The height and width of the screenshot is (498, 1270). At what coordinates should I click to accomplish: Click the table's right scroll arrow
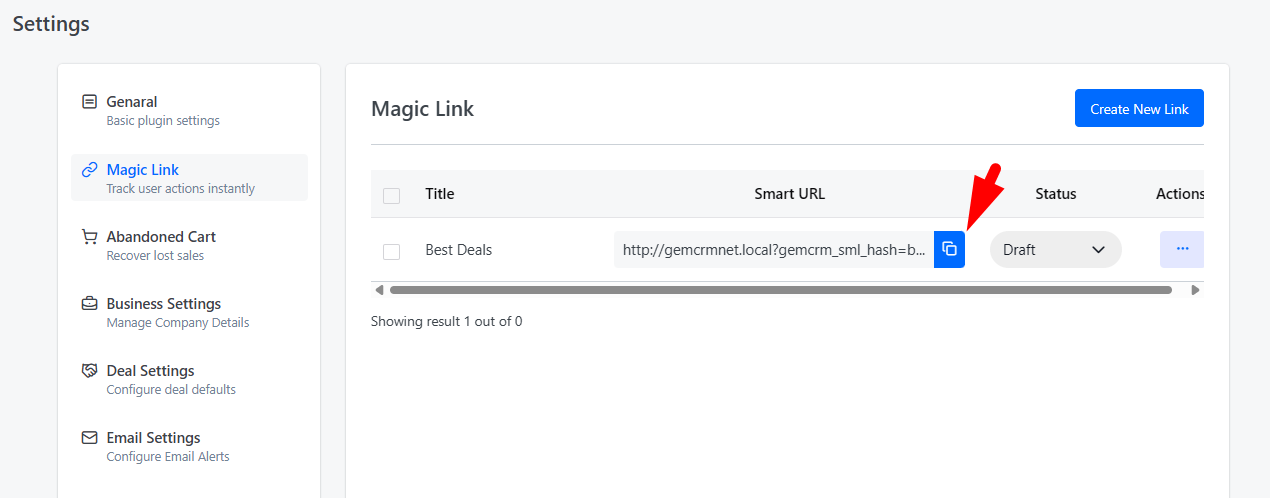pos(1195,290)
